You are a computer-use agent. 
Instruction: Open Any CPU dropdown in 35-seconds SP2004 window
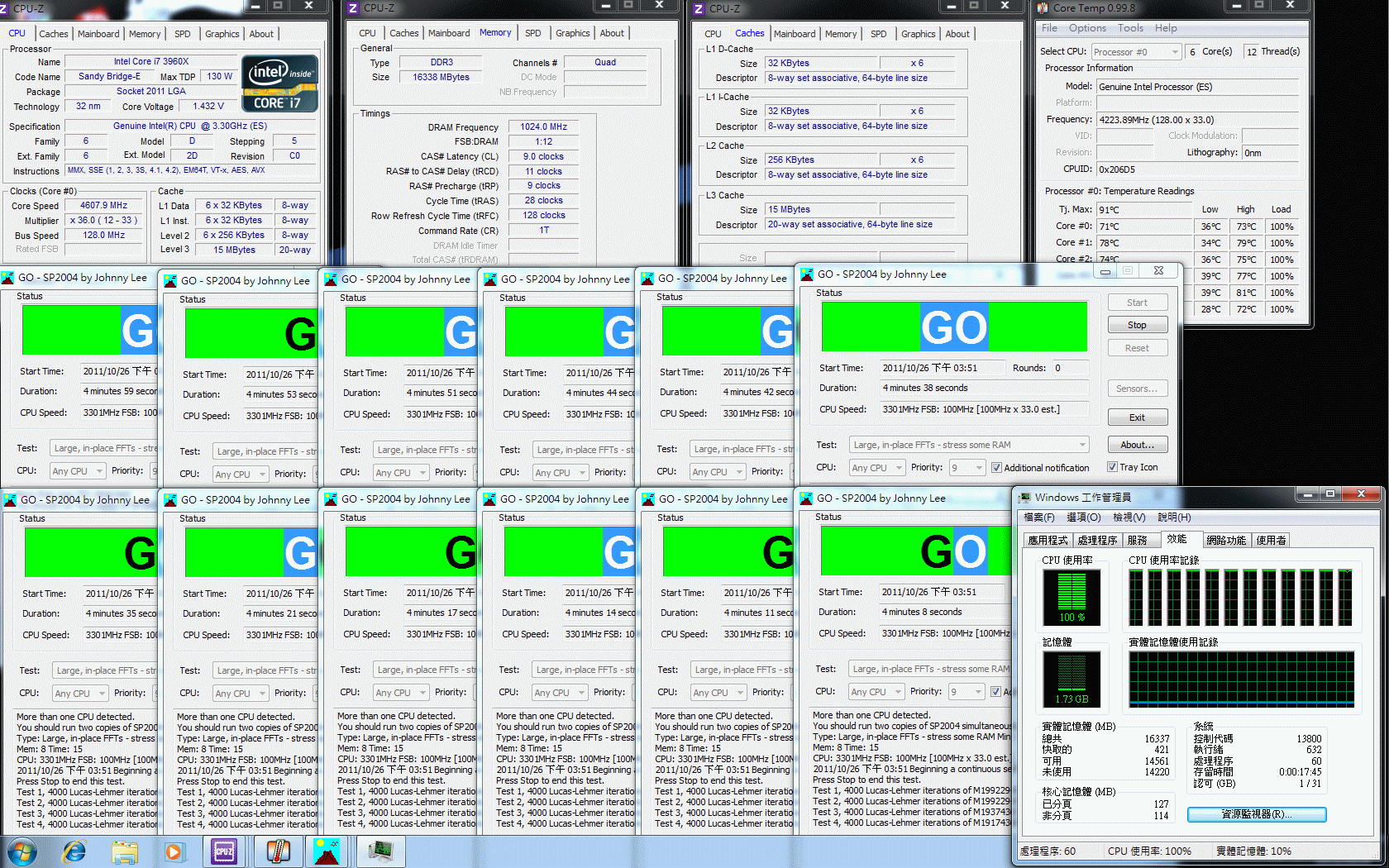click(79, 694)
